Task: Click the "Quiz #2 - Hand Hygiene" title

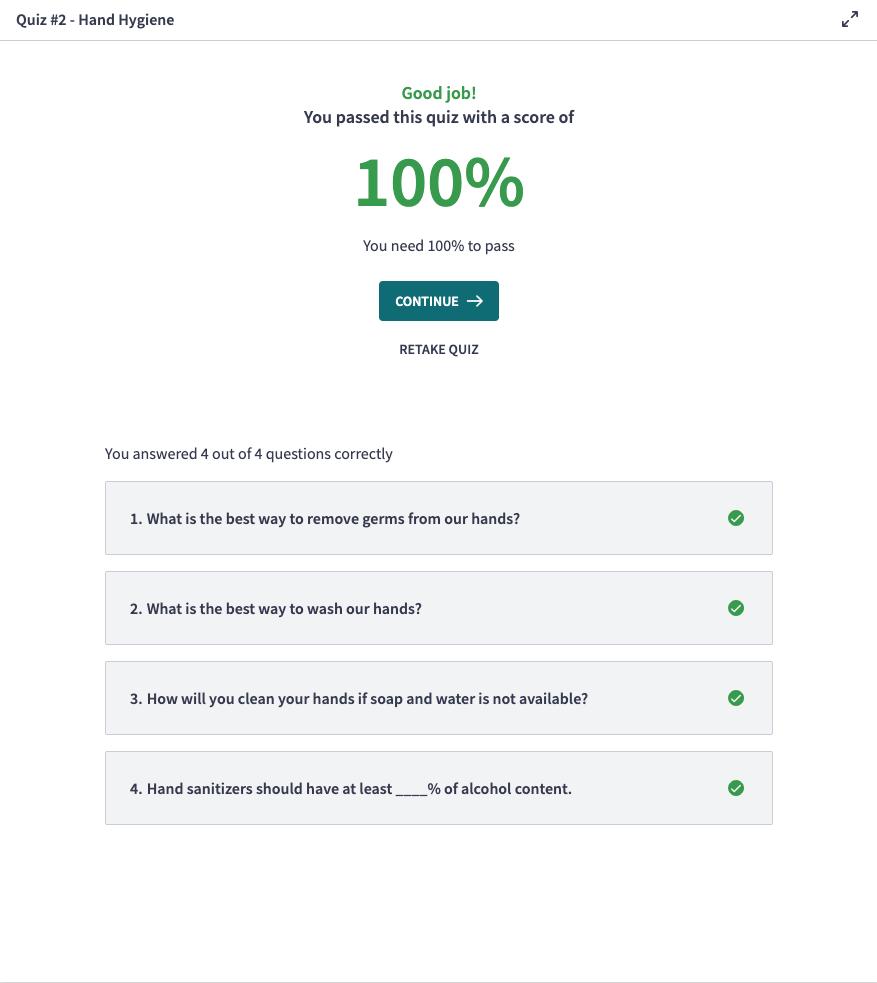Action: pos(95,20)
